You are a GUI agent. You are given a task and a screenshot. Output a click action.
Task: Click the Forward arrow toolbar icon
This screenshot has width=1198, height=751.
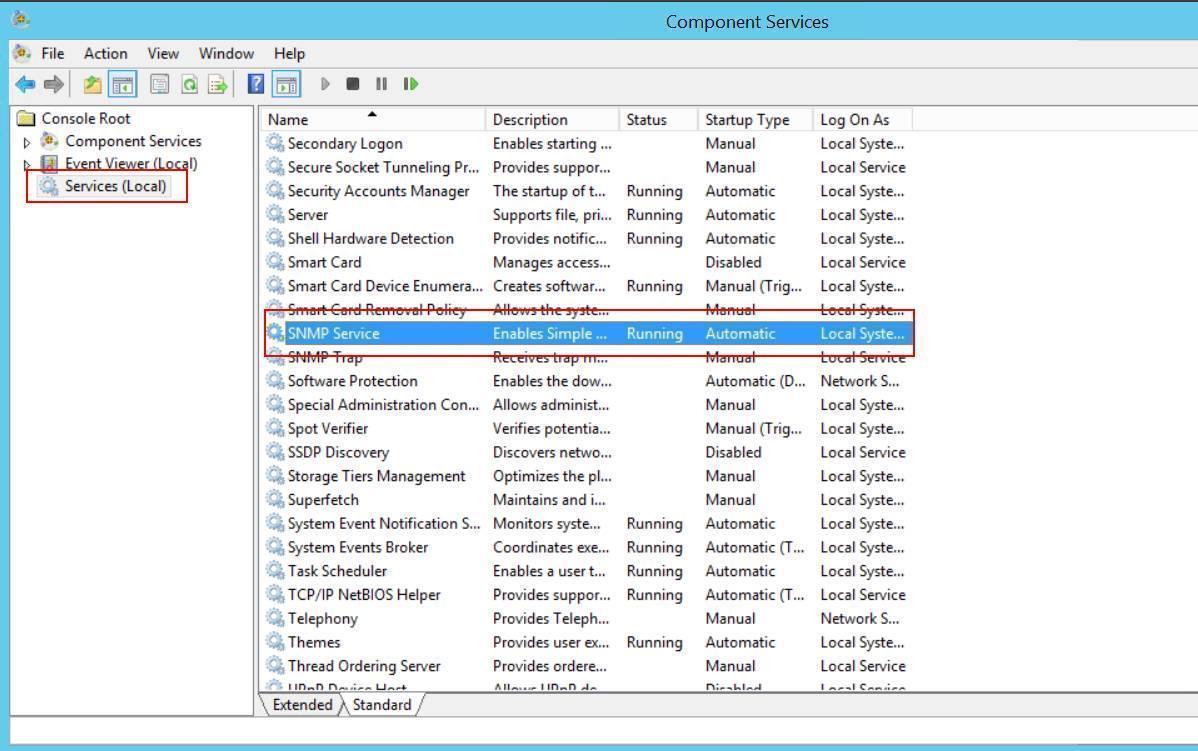click(54, 84)
